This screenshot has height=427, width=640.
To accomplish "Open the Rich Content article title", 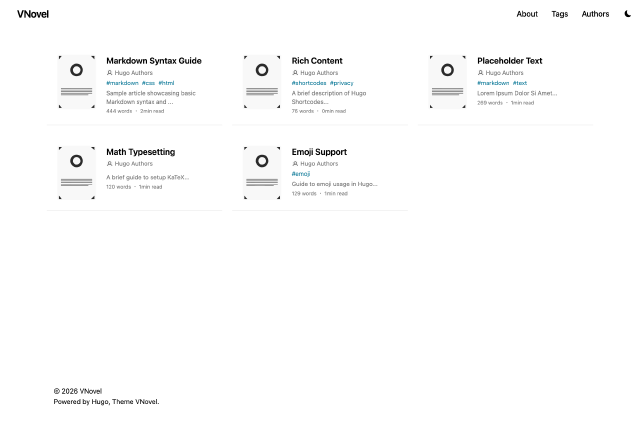I will tap(317, 61).
